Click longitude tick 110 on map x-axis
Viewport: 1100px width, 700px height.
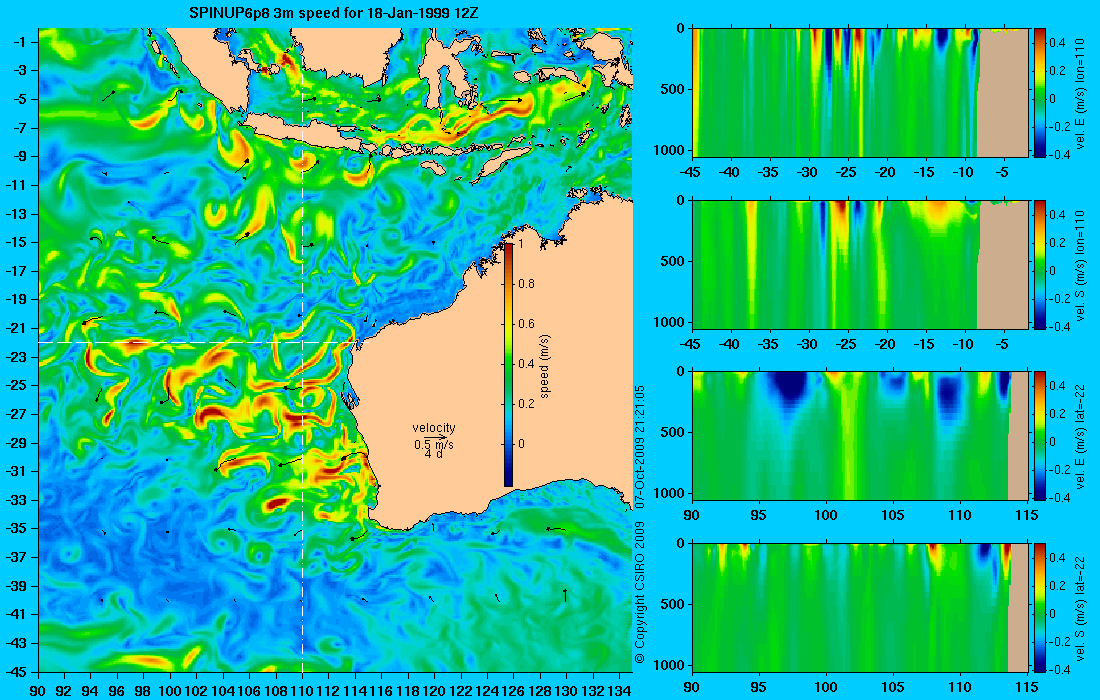302,691
